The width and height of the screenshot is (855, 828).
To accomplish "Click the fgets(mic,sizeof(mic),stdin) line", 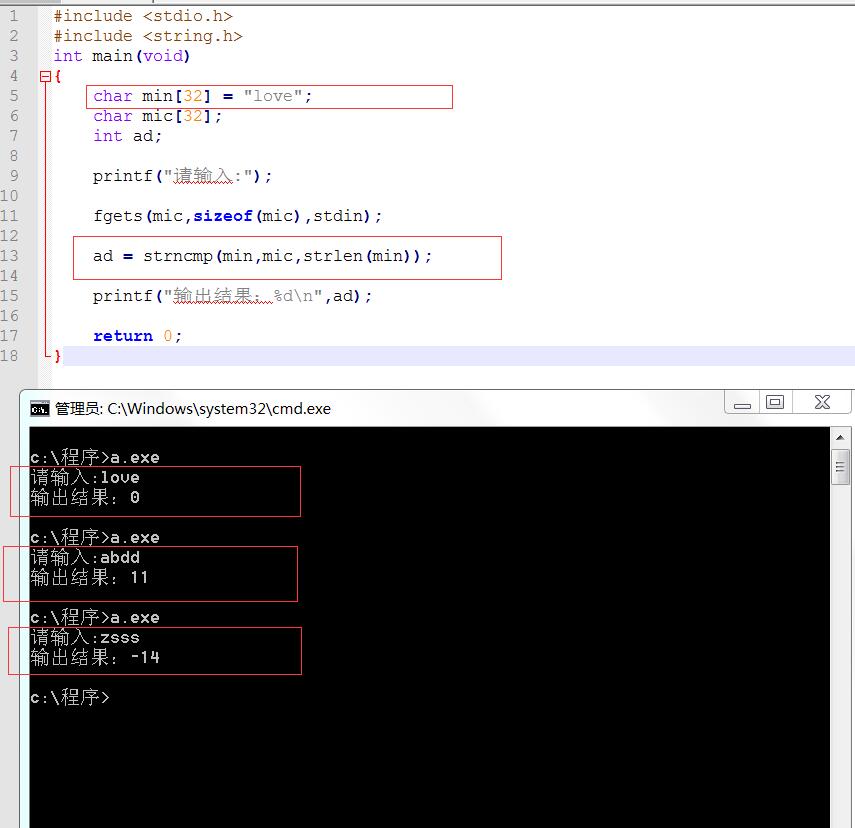I will (237, 216).
